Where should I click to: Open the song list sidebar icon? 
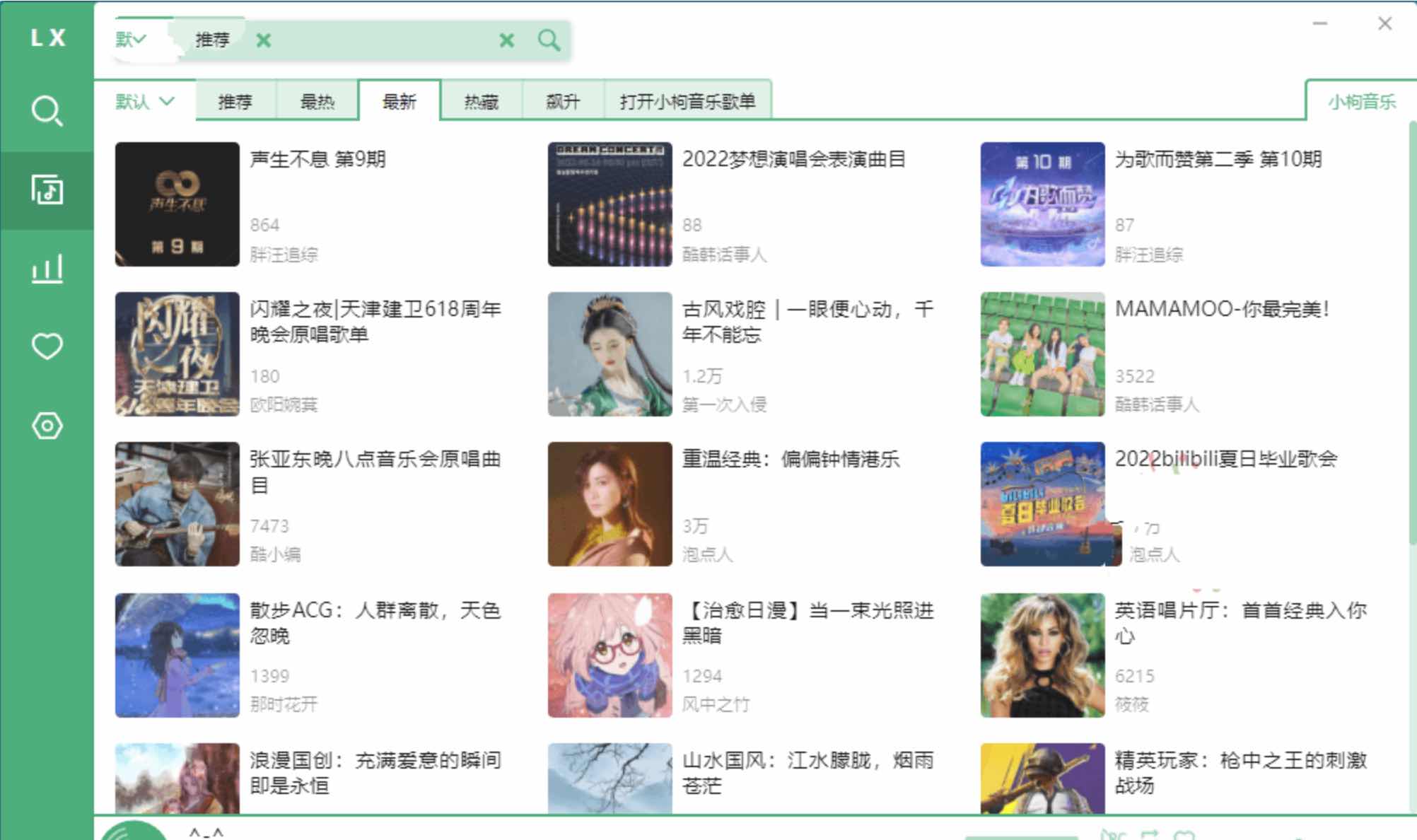[x=47, y=190]
